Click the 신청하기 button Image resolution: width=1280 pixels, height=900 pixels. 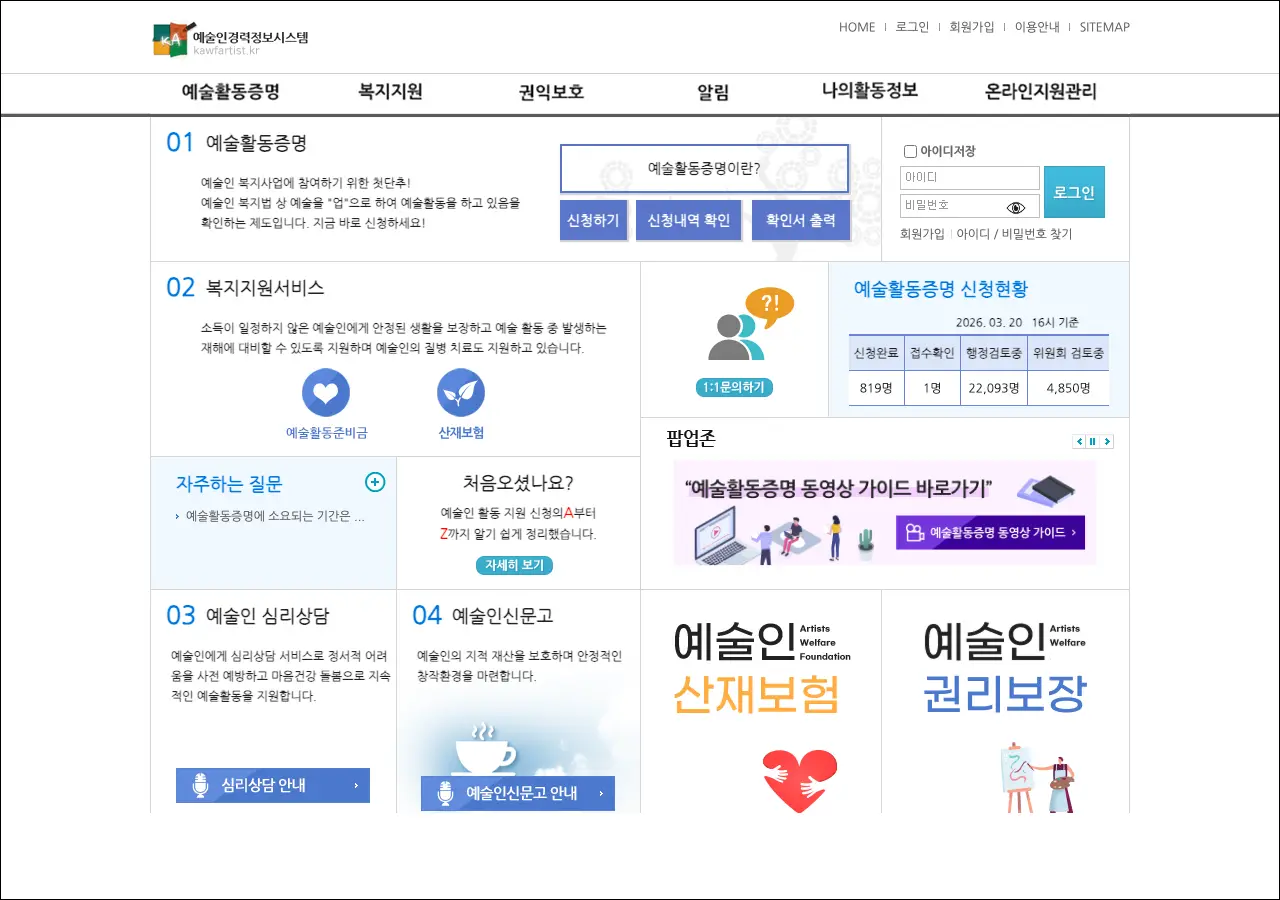pos(593,220)
